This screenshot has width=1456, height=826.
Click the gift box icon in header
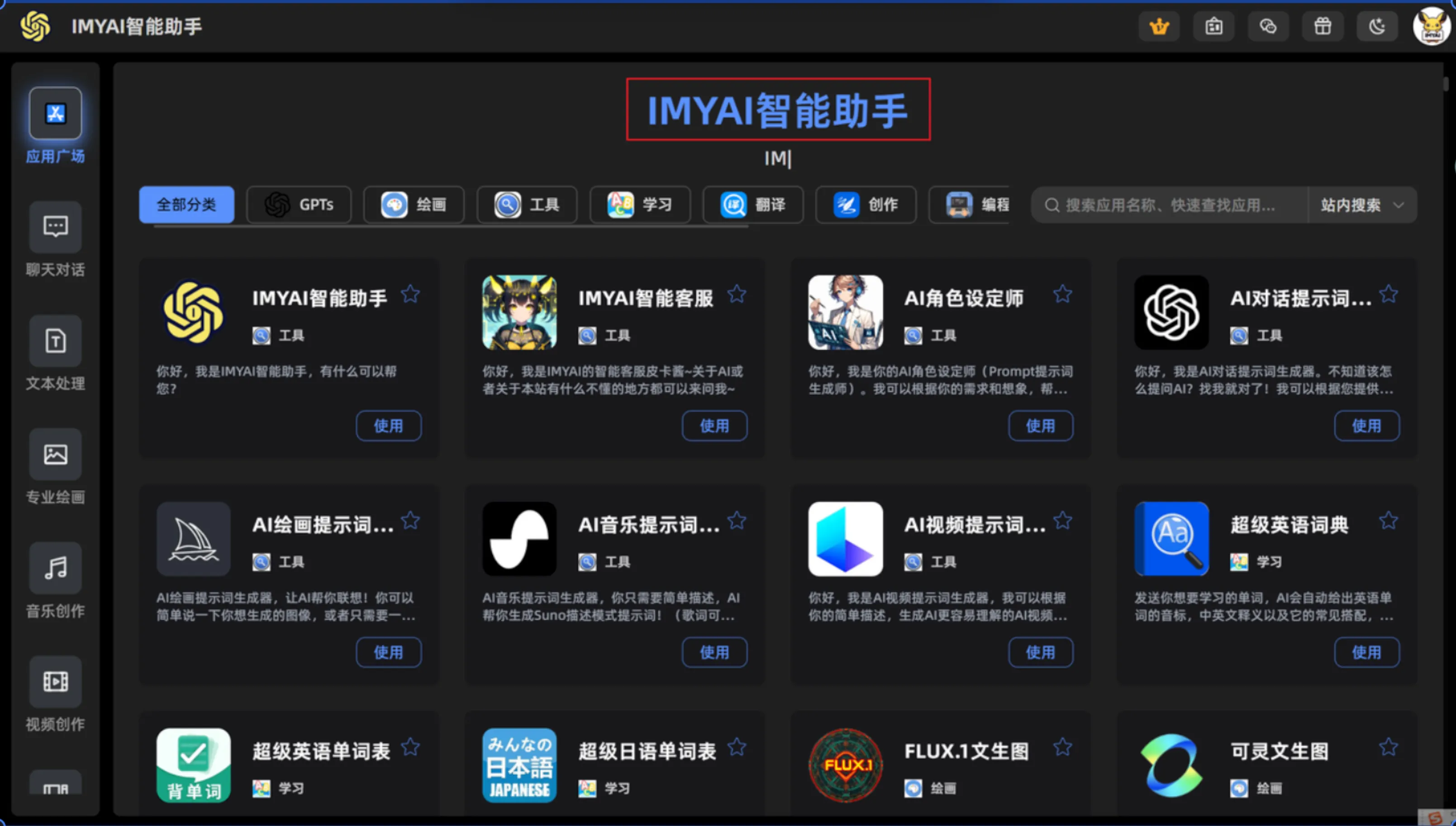pos(1323,26)
